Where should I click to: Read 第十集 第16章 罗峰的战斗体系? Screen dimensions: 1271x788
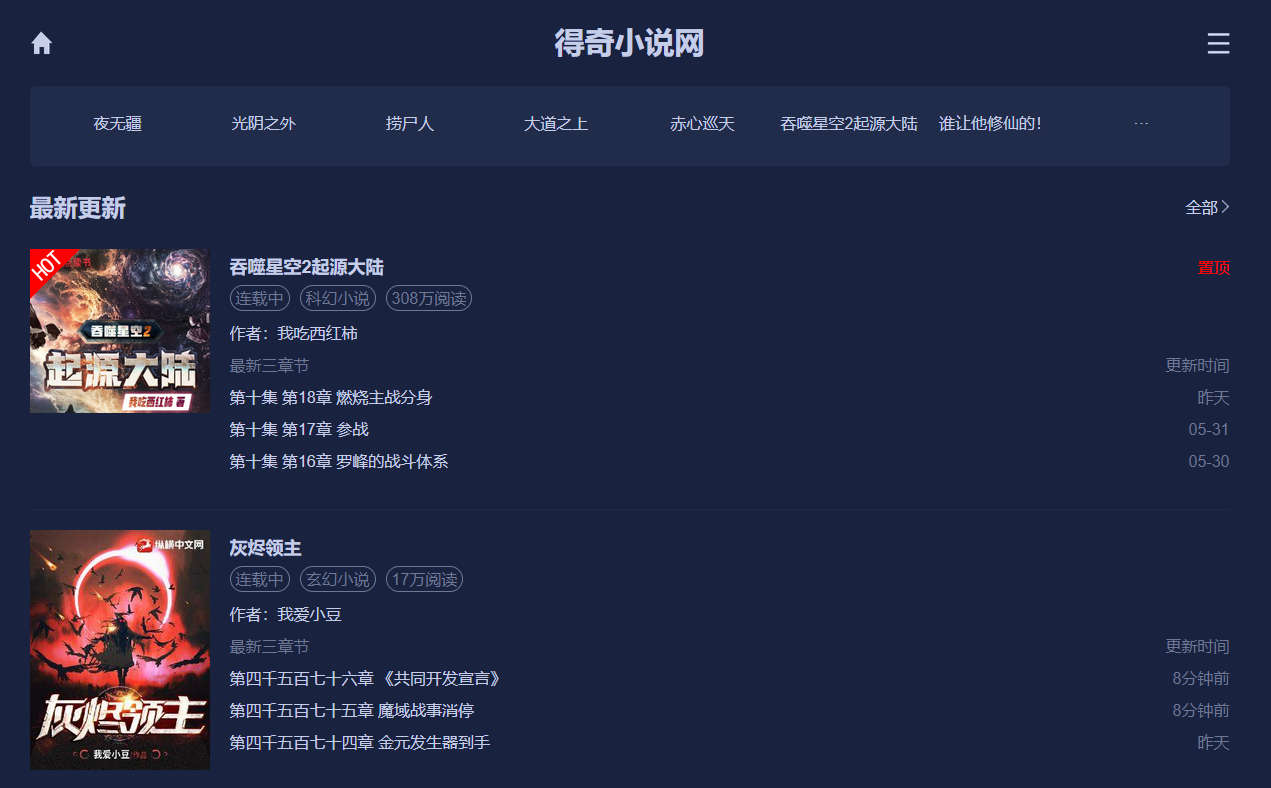coord(339,461)
